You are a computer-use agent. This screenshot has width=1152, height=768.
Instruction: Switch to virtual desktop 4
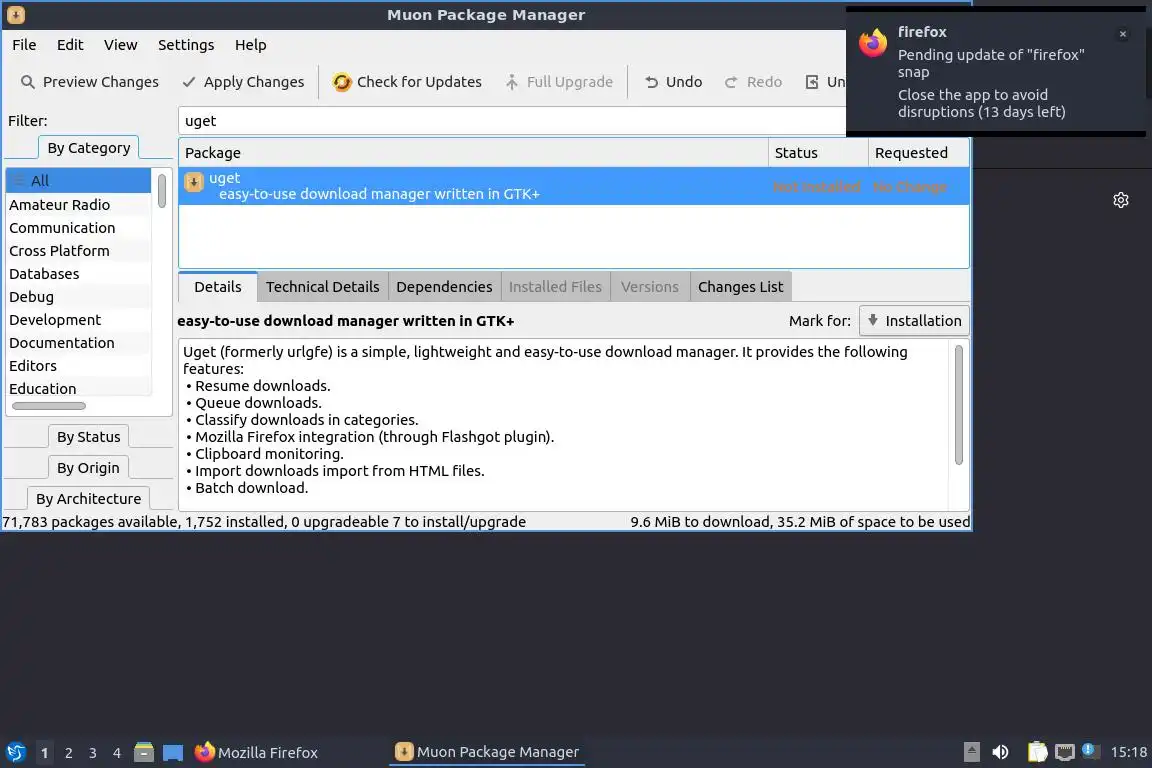coord(117,753)
